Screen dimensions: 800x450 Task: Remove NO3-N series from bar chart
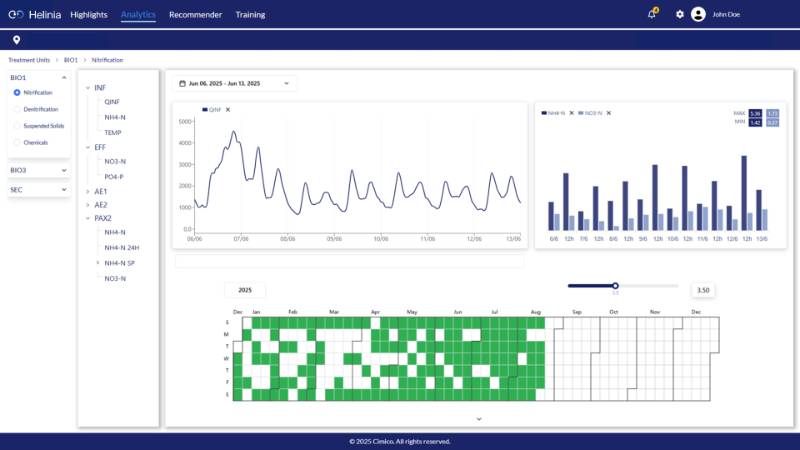point(608,113)
